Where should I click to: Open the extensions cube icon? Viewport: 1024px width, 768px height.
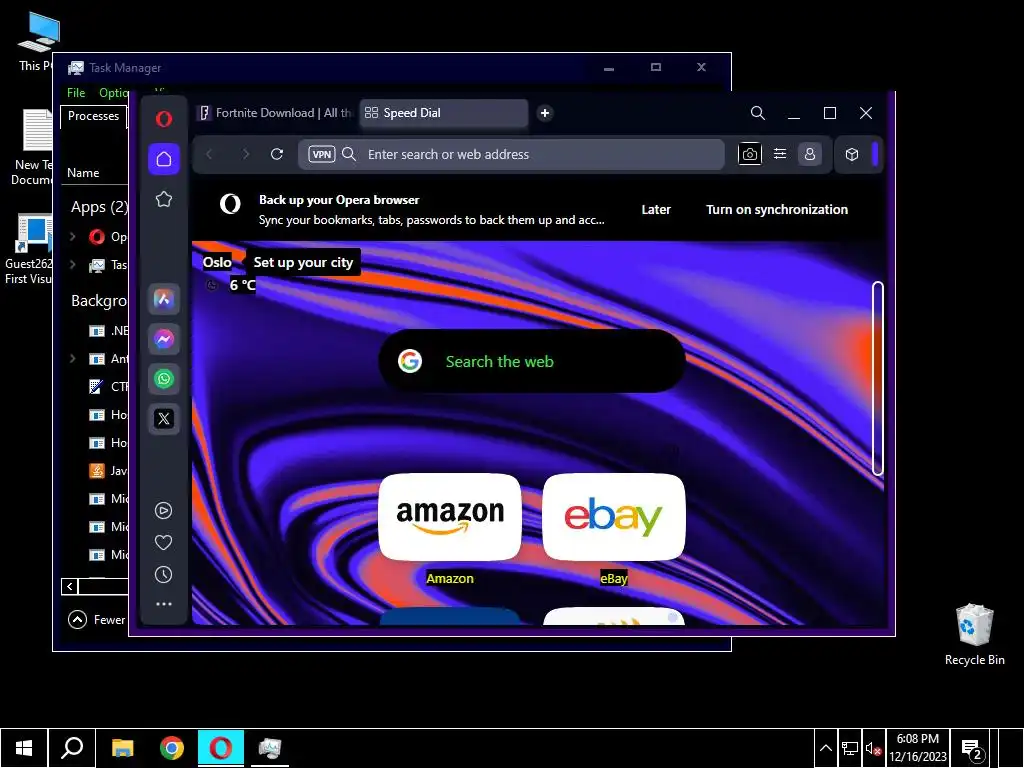(x=852, y=154)
